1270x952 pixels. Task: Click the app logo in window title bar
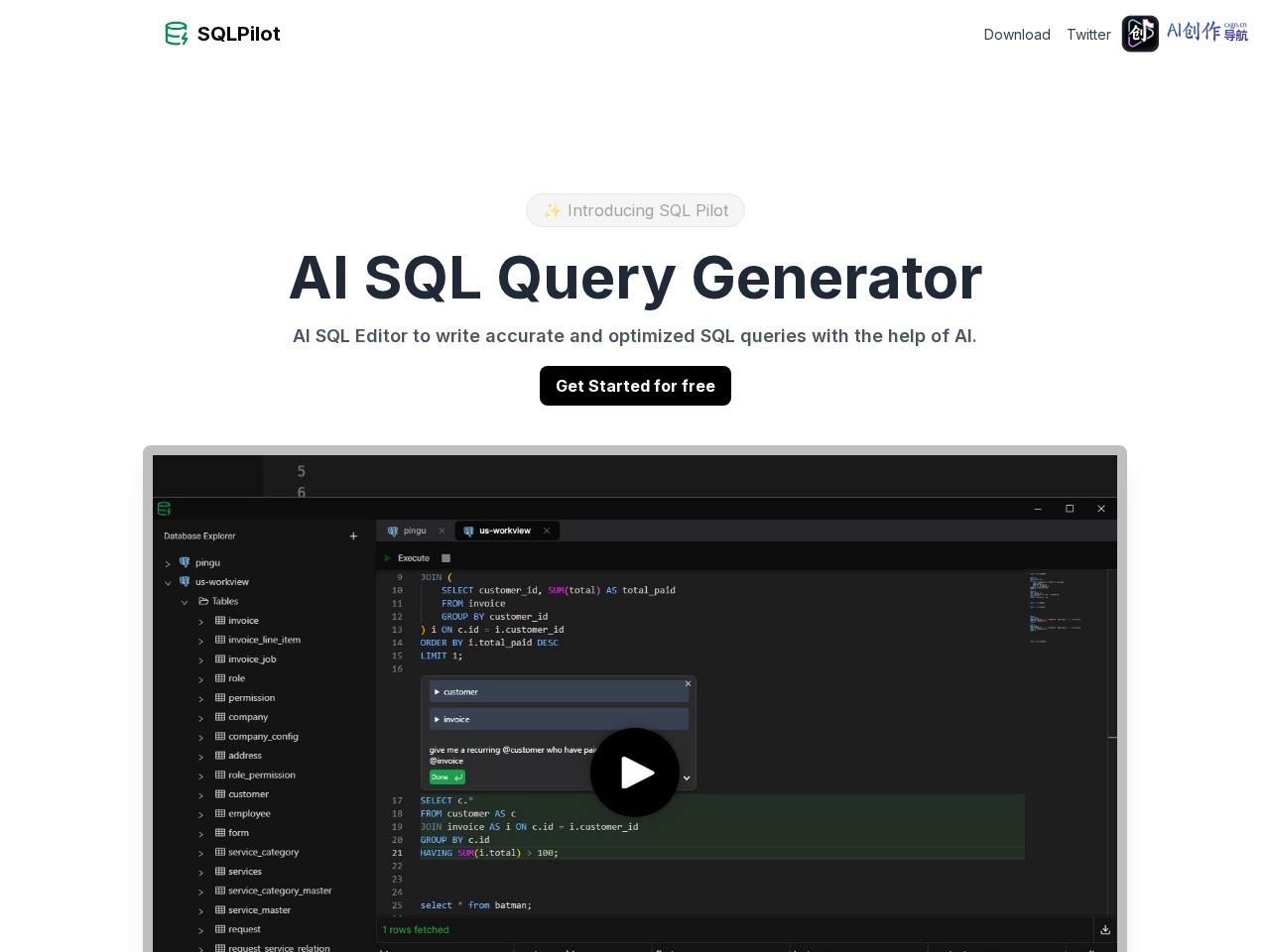(164, 509)
